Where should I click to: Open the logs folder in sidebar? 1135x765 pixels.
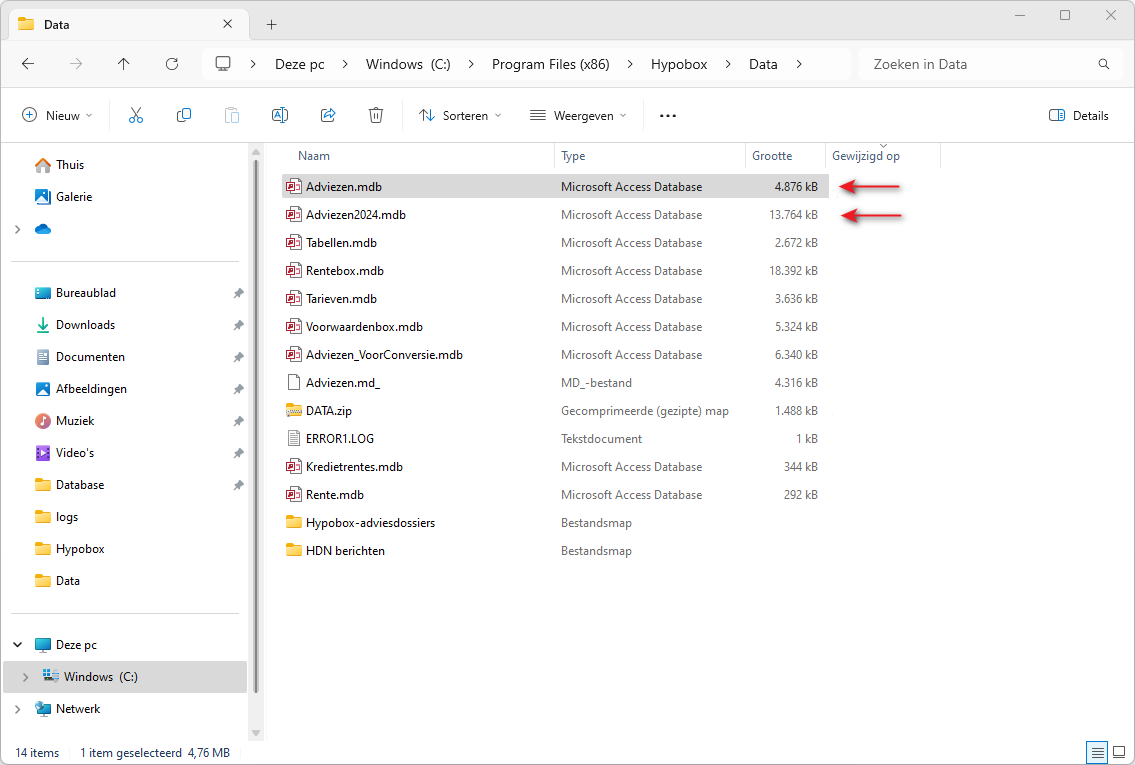pyautogui.click(x=67, y=517)
